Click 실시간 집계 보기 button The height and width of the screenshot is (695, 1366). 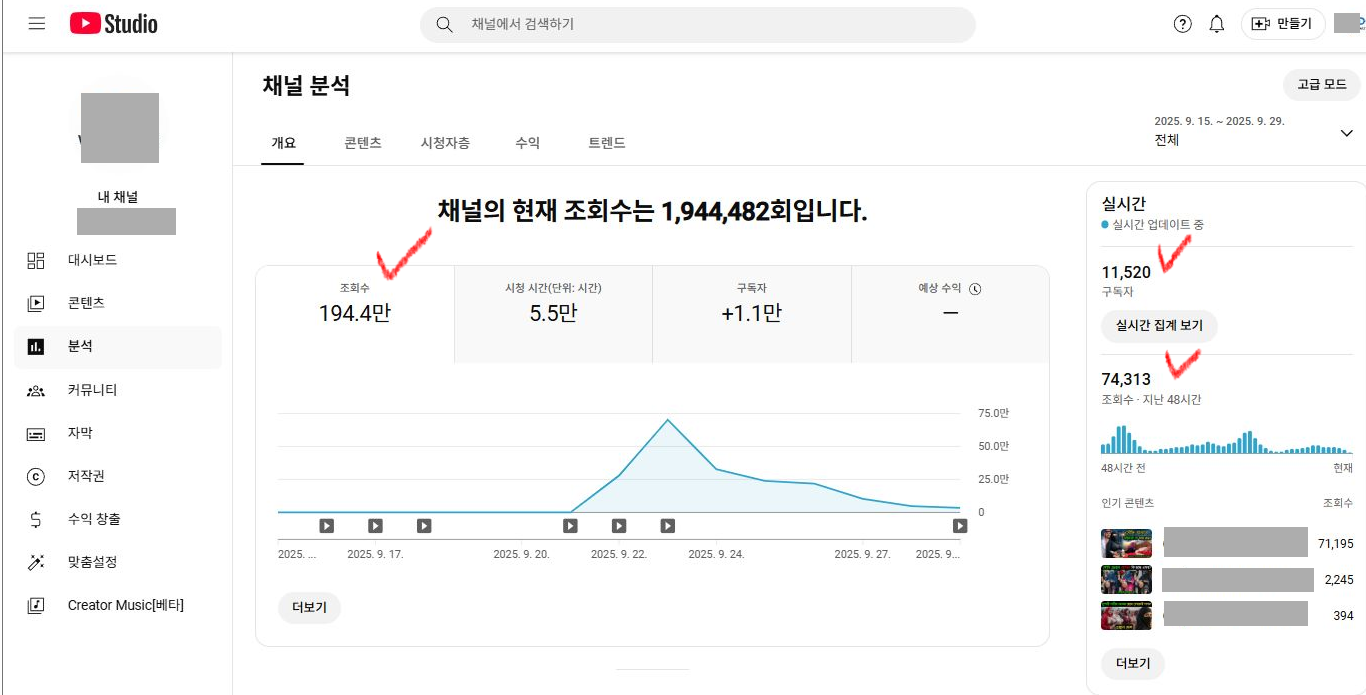(x=1159, y=325)
